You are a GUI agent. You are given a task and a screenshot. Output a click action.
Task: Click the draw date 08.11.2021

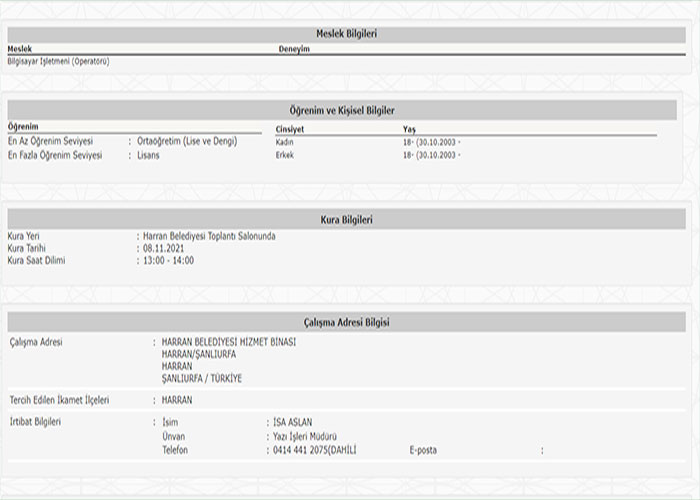tap(161, 248)
